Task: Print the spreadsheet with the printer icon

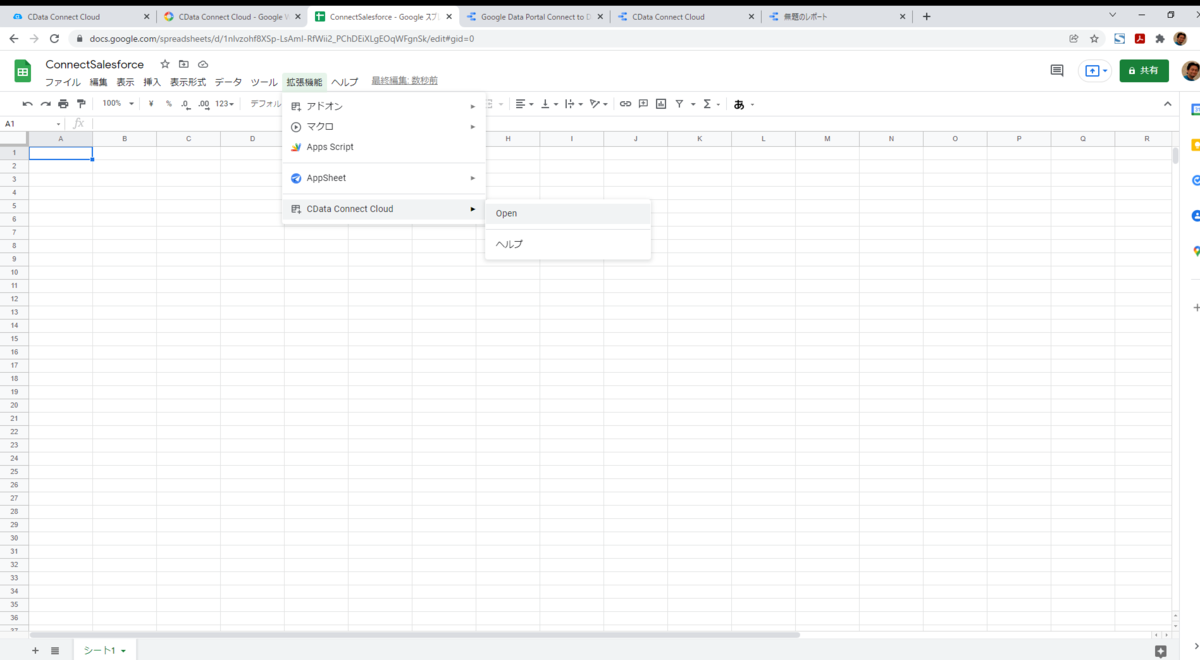Action: pyautogui.click(x=64, y=104)
